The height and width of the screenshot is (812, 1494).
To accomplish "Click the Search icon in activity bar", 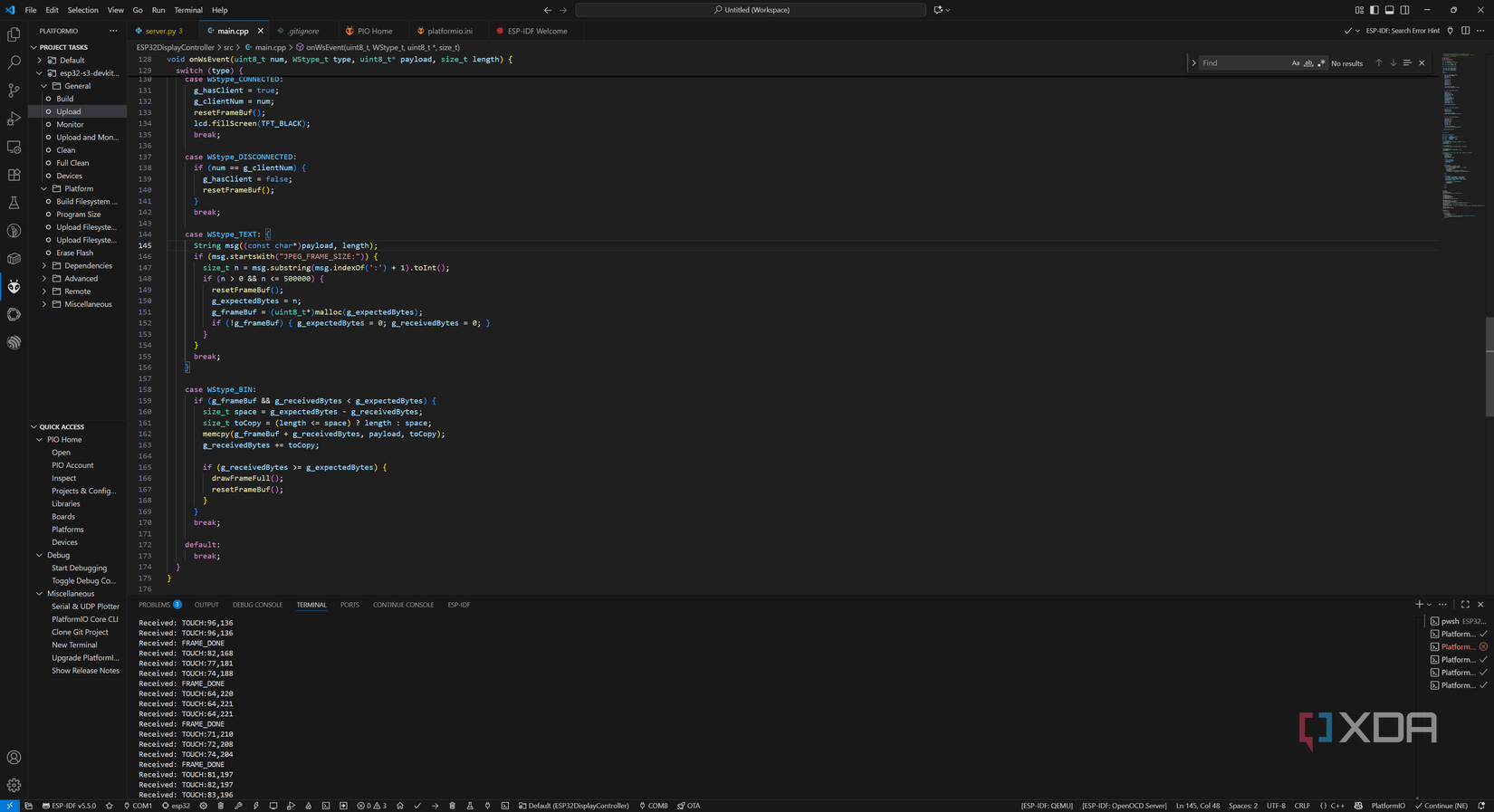I will (x=14, y=62).
